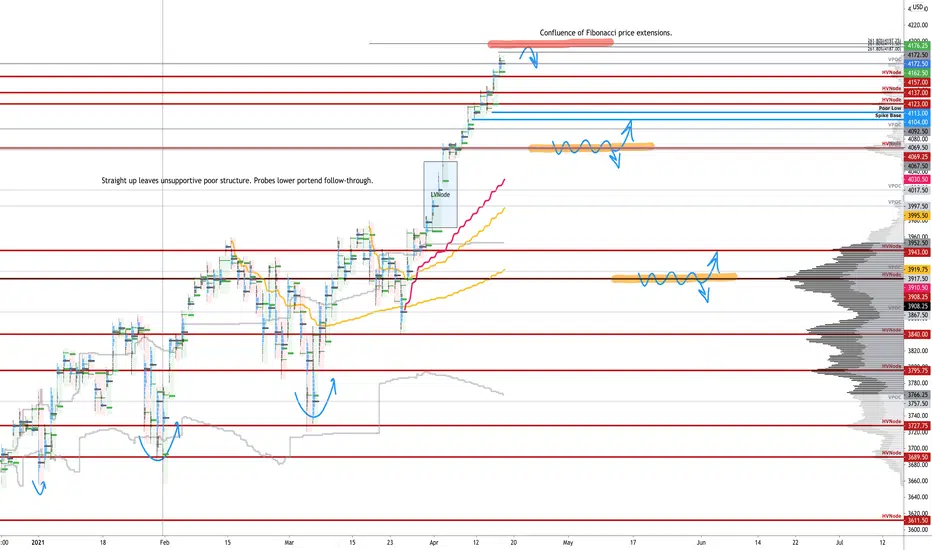Click the LVNode label in blue box
Screen dimensions: 932x550
click(x=440, y=194)
